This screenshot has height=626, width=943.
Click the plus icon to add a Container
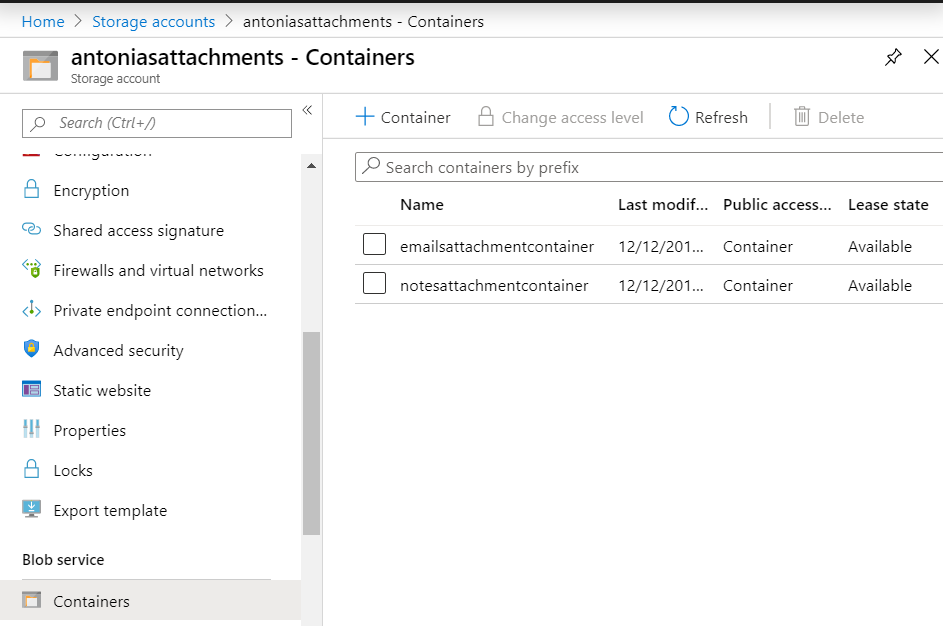coord(365,116)
